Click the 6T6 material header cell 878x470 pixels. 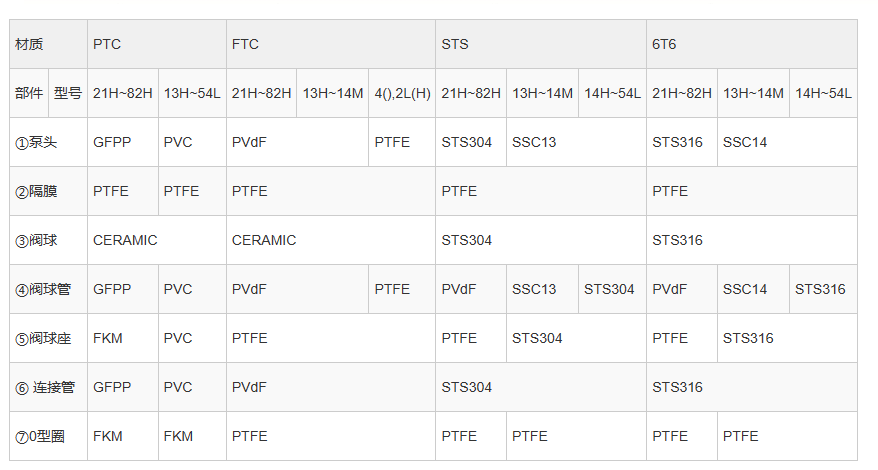tap(751, 44)
